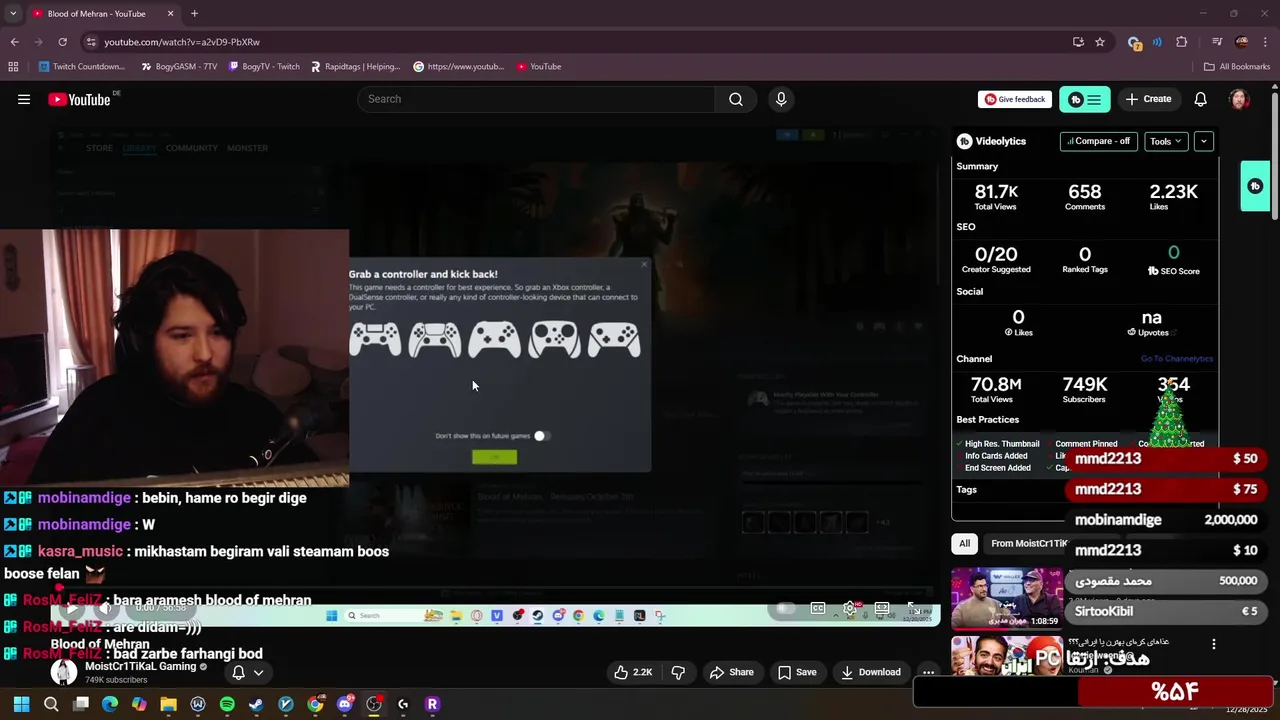The height and width of the screenshot is (720, 1280).
Task: Mute the video via the volume icon
Action: pyautogui.click(x=104, y=608)
